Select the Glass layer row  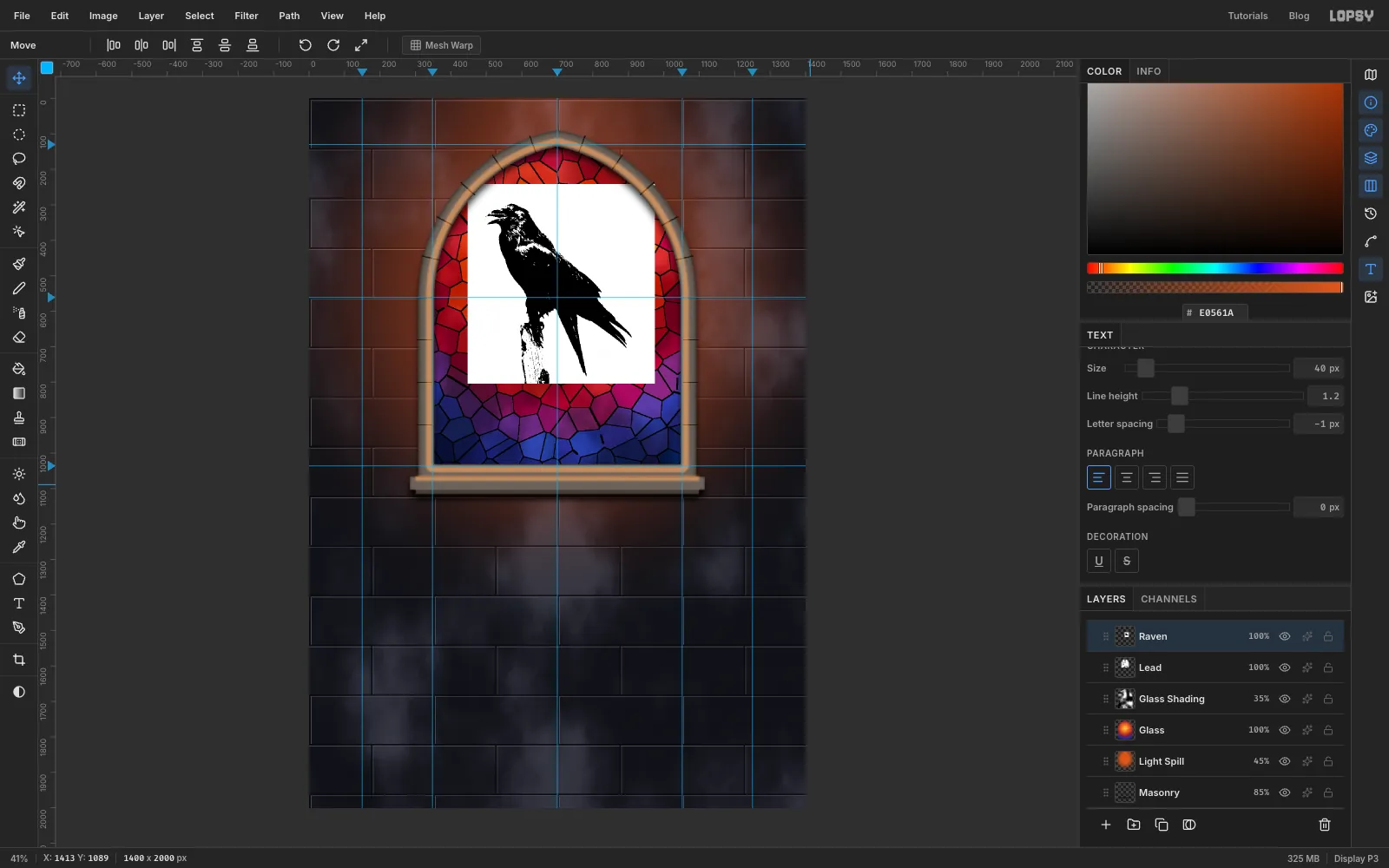tap(1215, 730)
